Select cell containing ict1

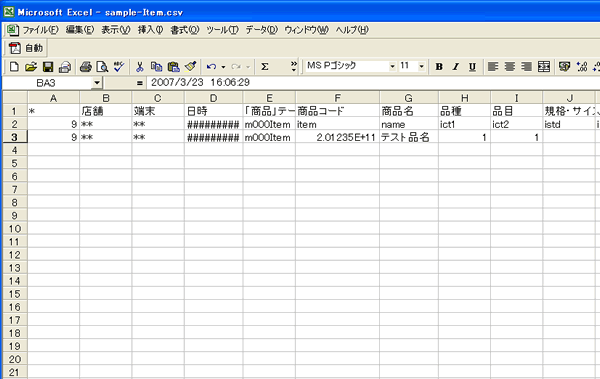pyautogui.click(x=465, y=124)
